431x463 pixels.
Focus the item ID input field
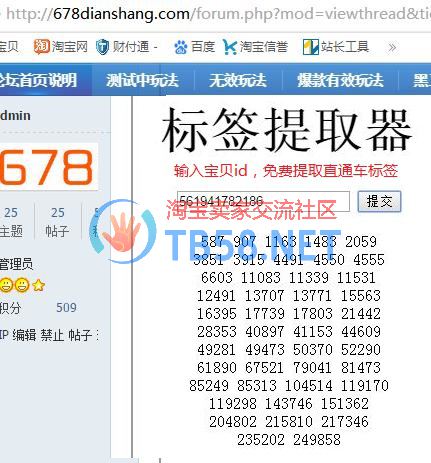(x=263, y=201)
